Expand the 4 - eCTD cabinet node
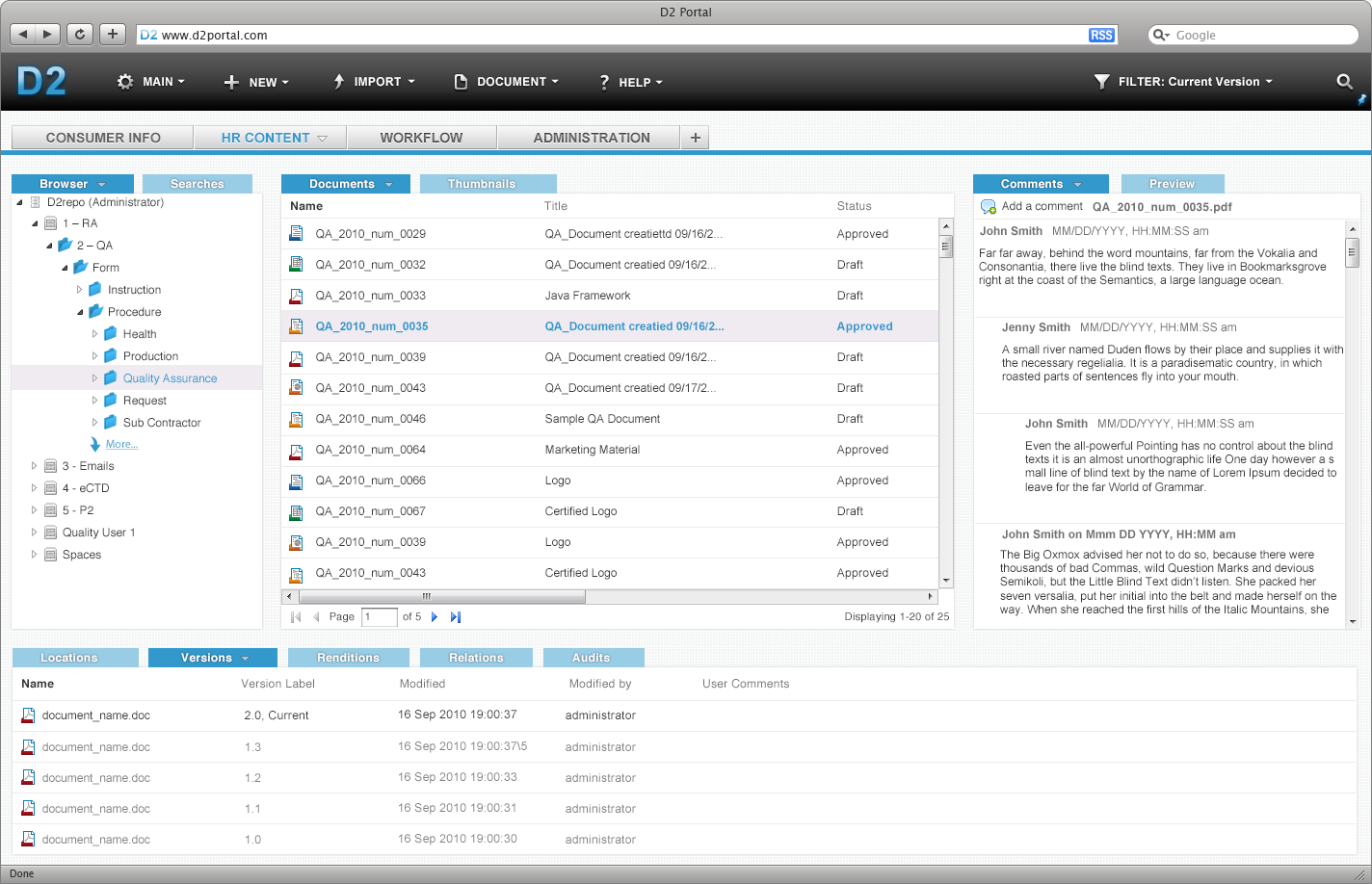Viewport: 1372px width, 884px height. [34, 488]
